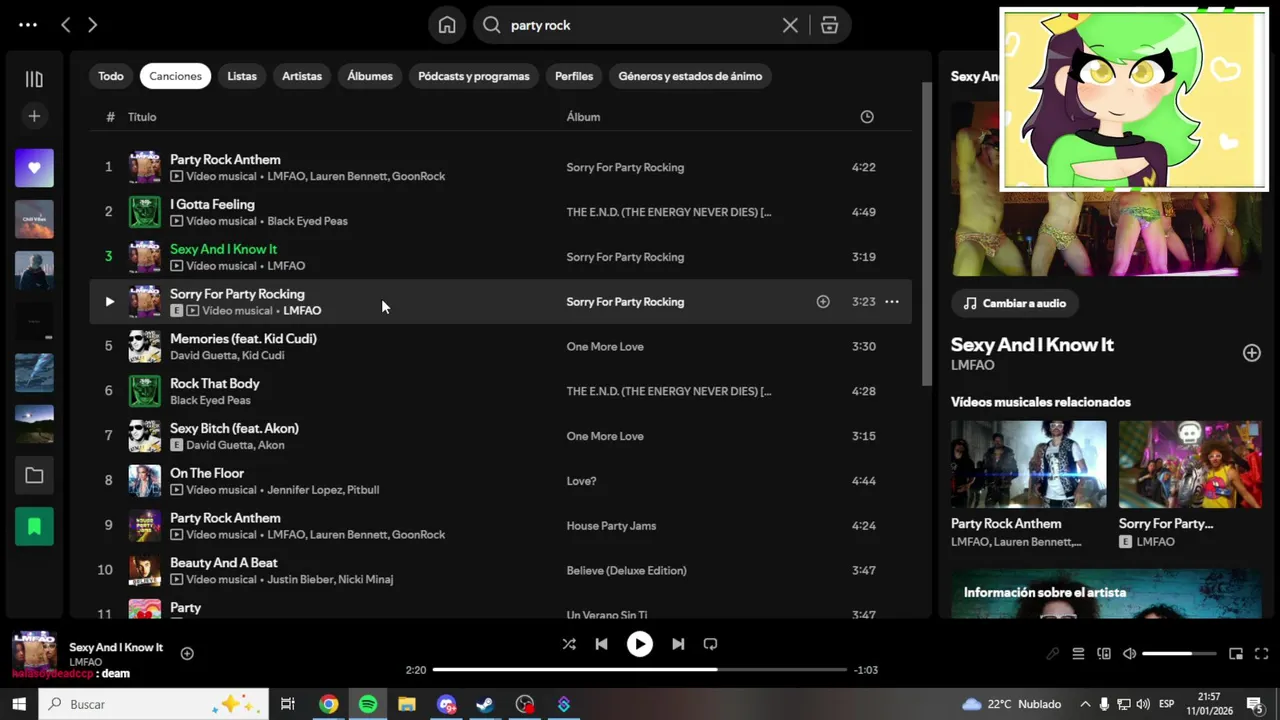The image size is (1280, 720).
Task: Open now playing album cover in player bar
Action: click(33, 654)
